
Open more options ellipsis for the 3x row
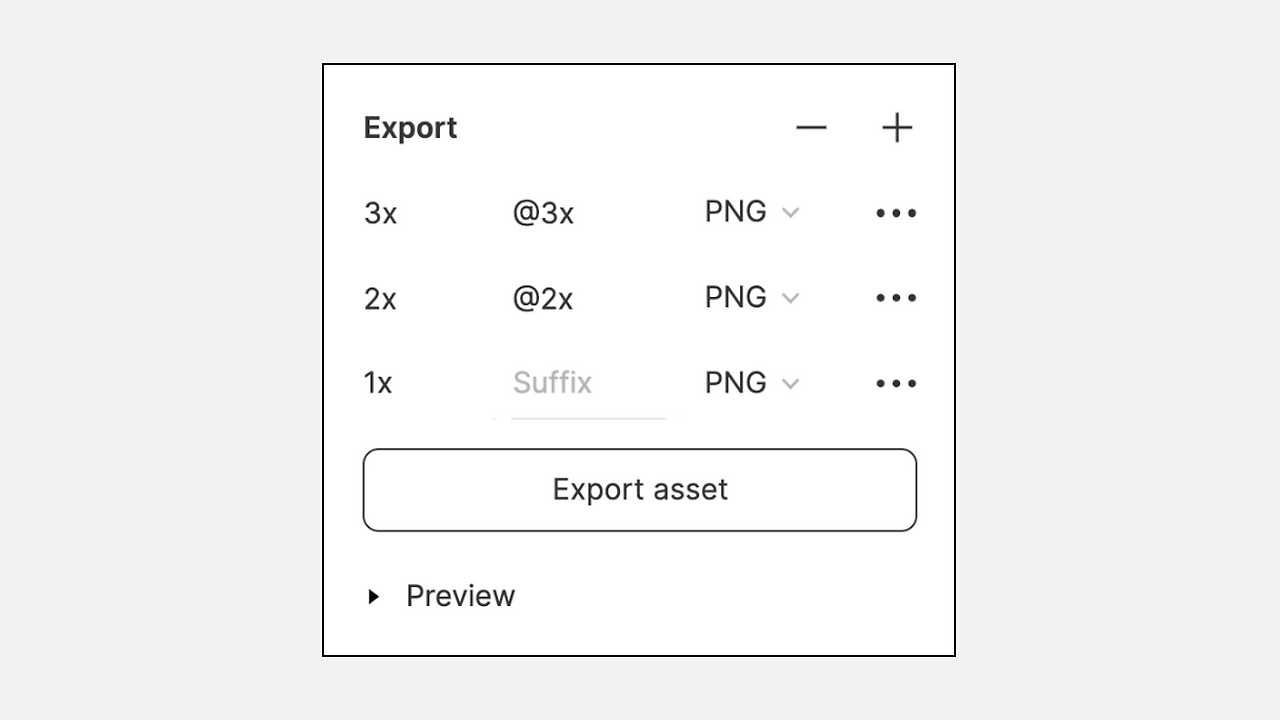pos(896,213)
